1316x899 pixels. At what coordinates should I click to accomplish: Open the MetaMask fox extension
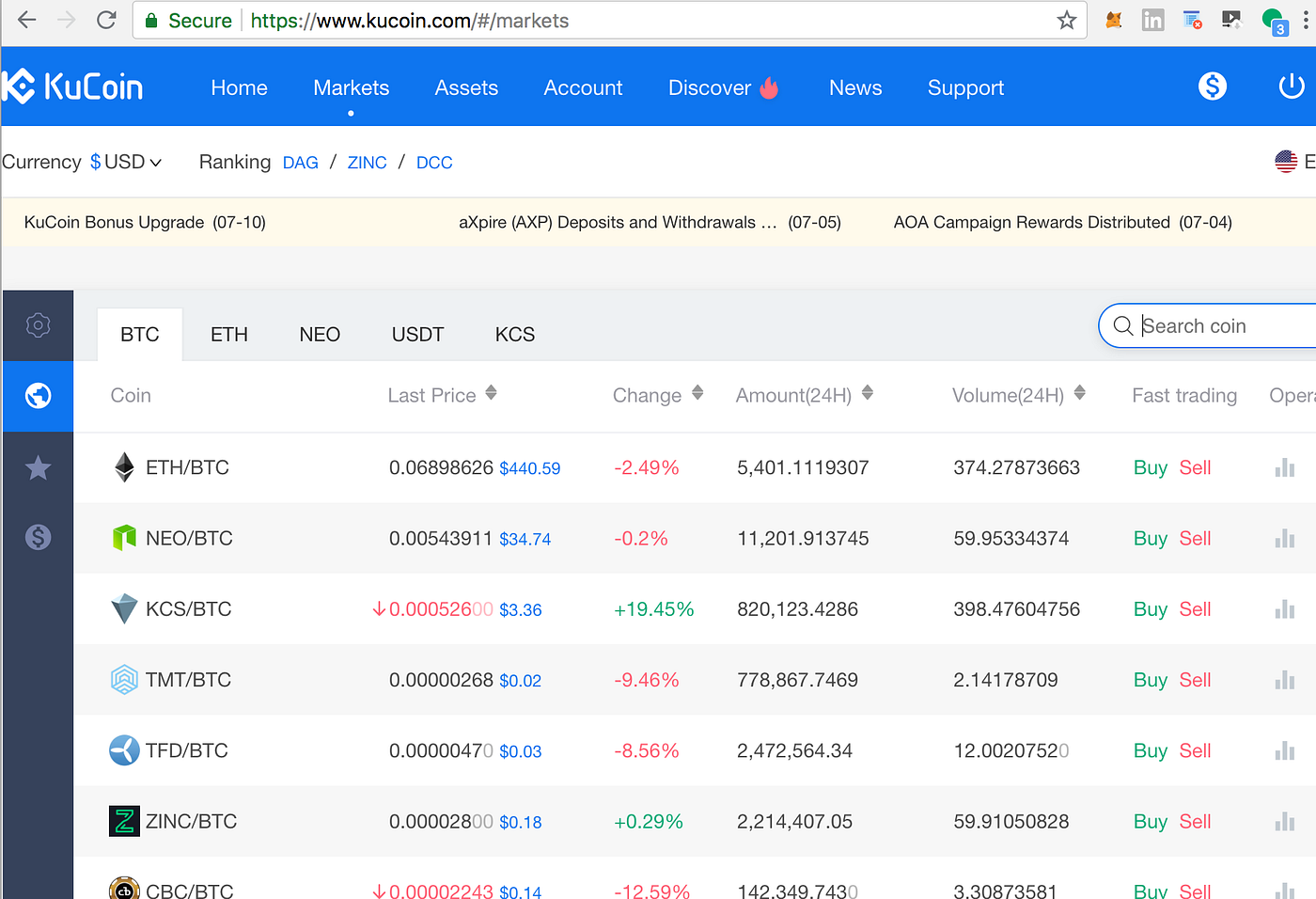click(x=1114, y=20)
